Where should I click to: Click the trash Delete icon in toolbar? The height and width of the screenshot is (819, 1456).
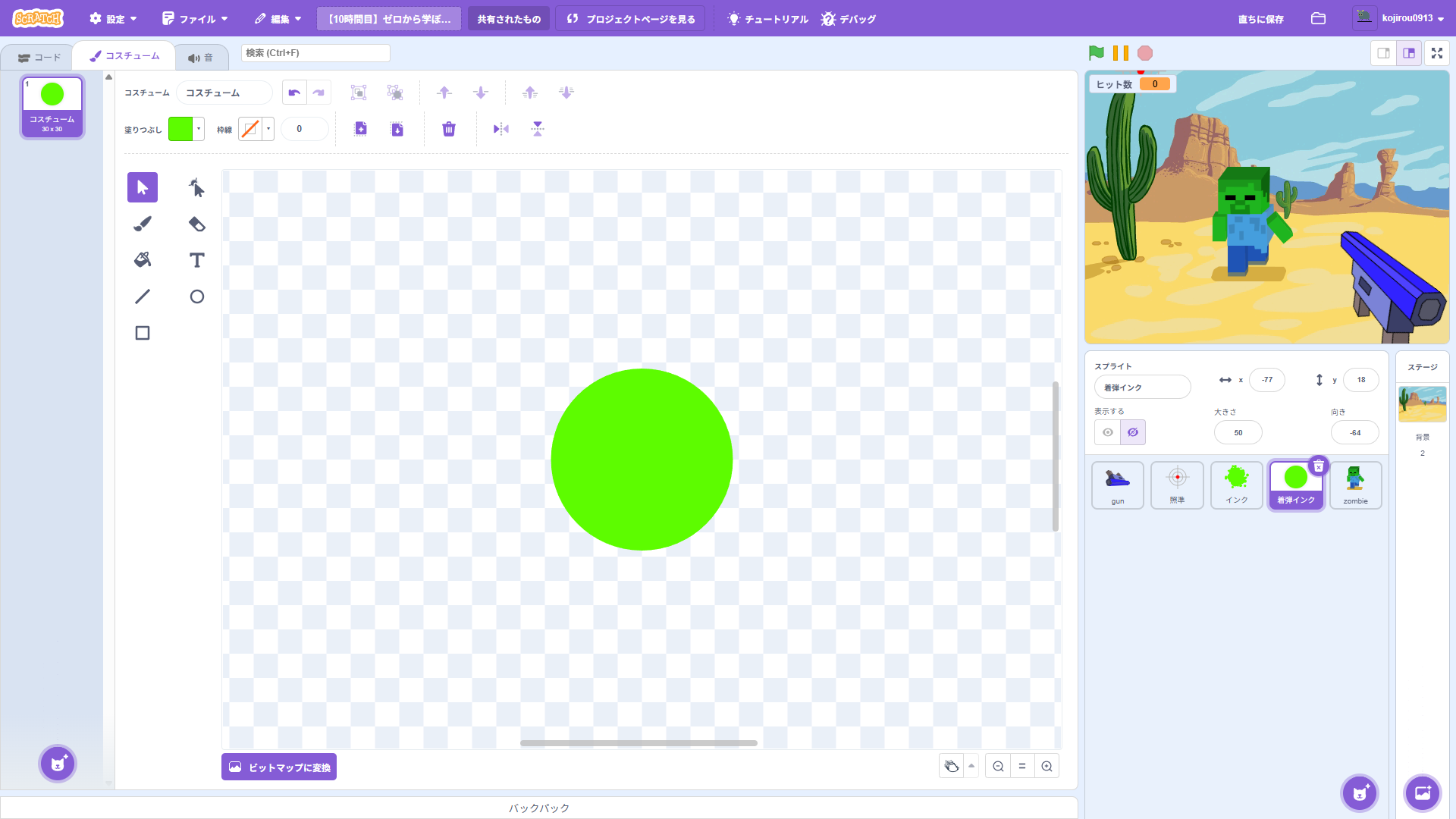click(449, 129)
